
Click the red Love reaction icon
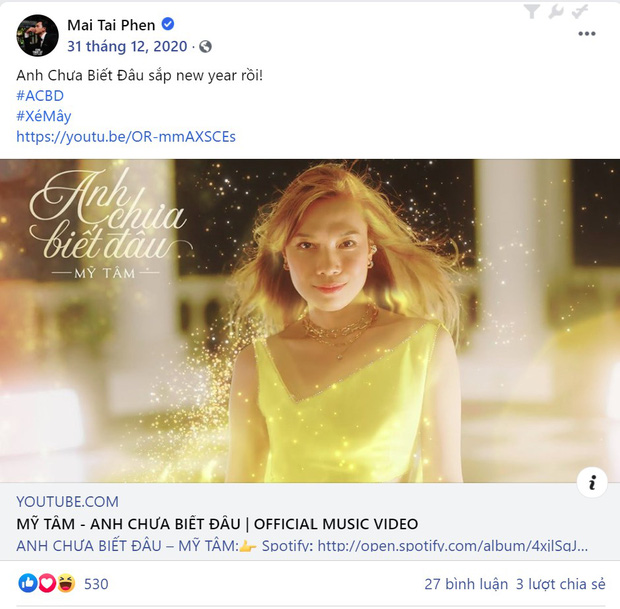46,583
